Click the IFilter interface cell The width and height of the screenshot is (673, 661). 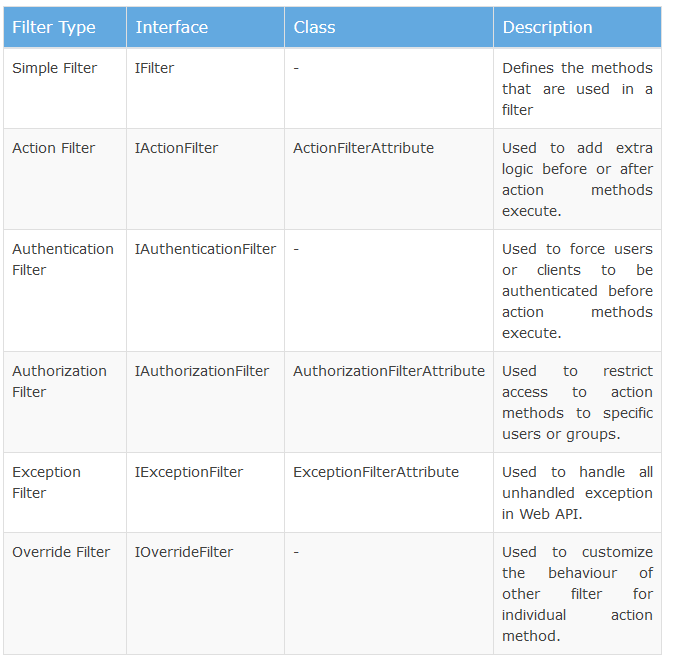[157, 68]
